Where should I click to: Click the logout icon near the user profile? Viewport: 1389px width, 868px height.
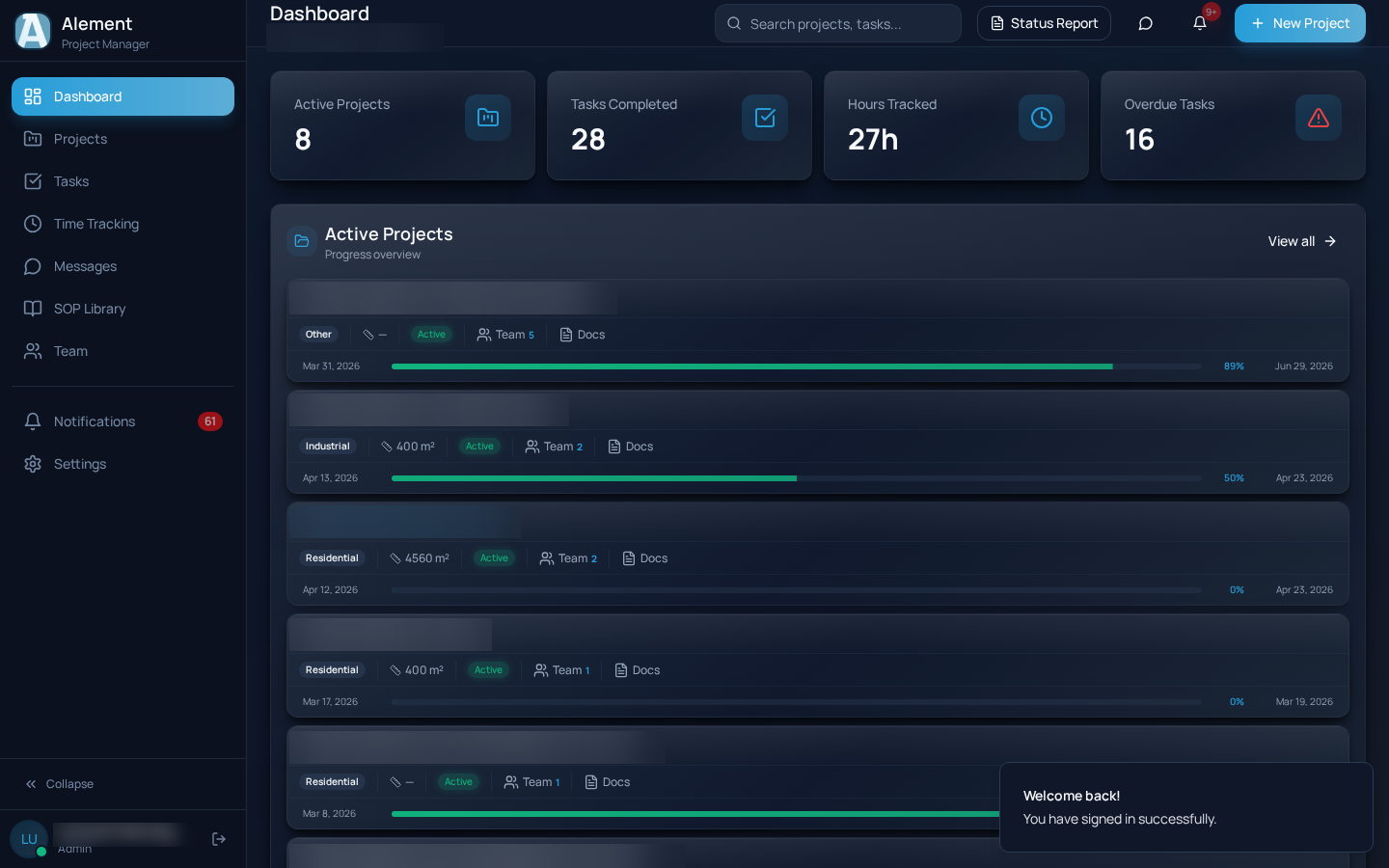tap(219, 839)
